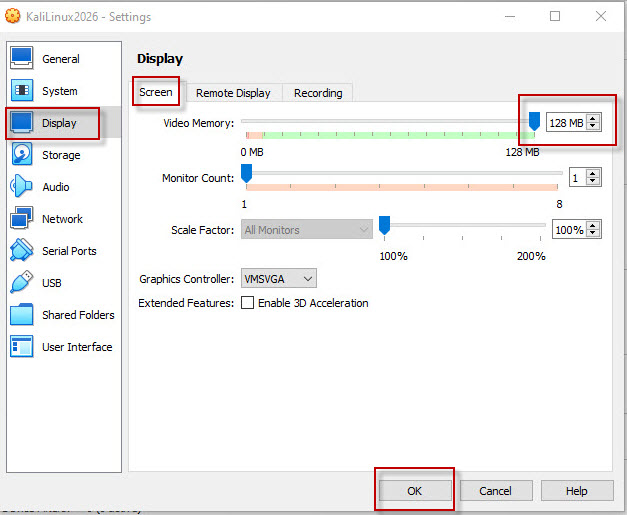Open the Network monitors icon
Viewport: 627px width, 515px height.
[21, 218]
